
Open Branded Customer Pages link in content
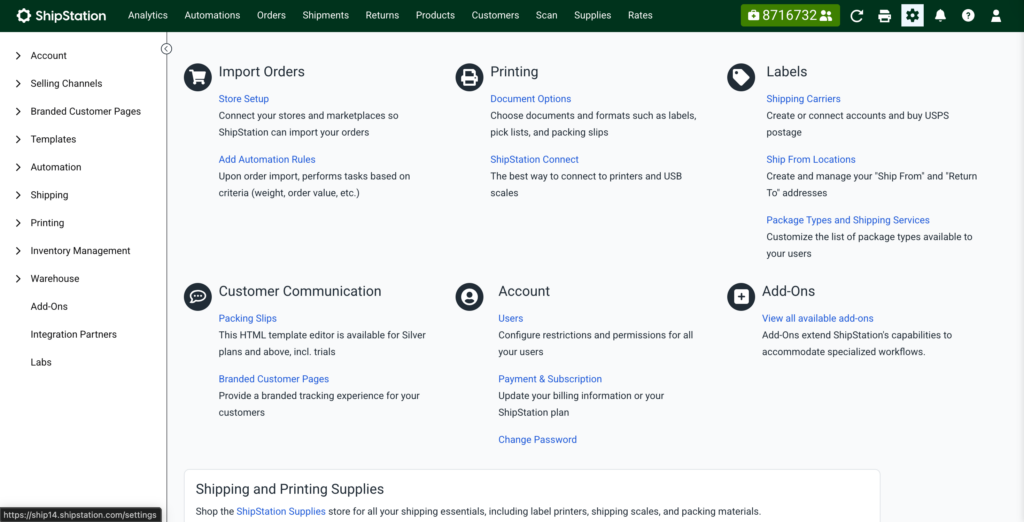coord(274,379)
